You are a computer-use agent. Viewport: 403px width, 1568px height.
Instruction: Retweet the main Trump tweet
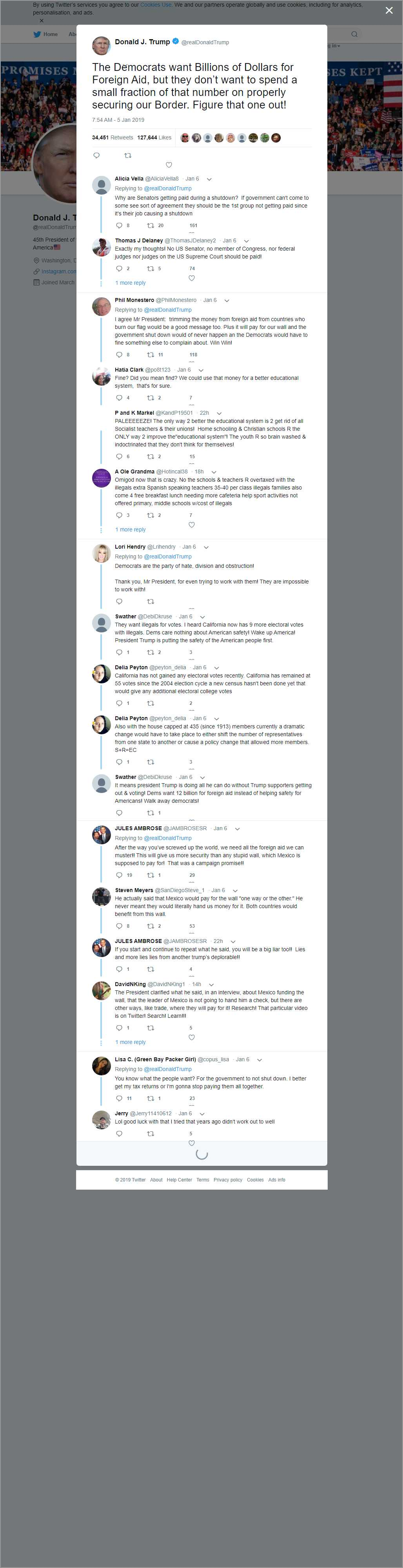click(127, 156)
